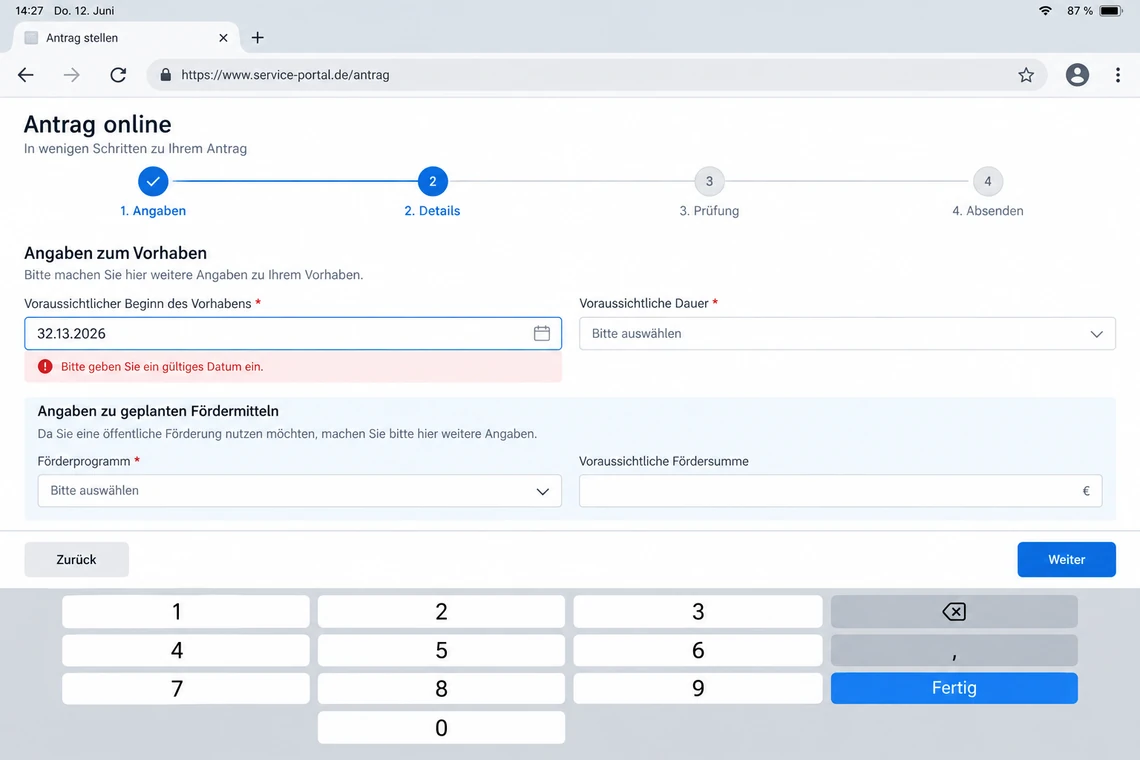Select step 2 Details circle
The image size is (1140, 760).
coord(433,181)
